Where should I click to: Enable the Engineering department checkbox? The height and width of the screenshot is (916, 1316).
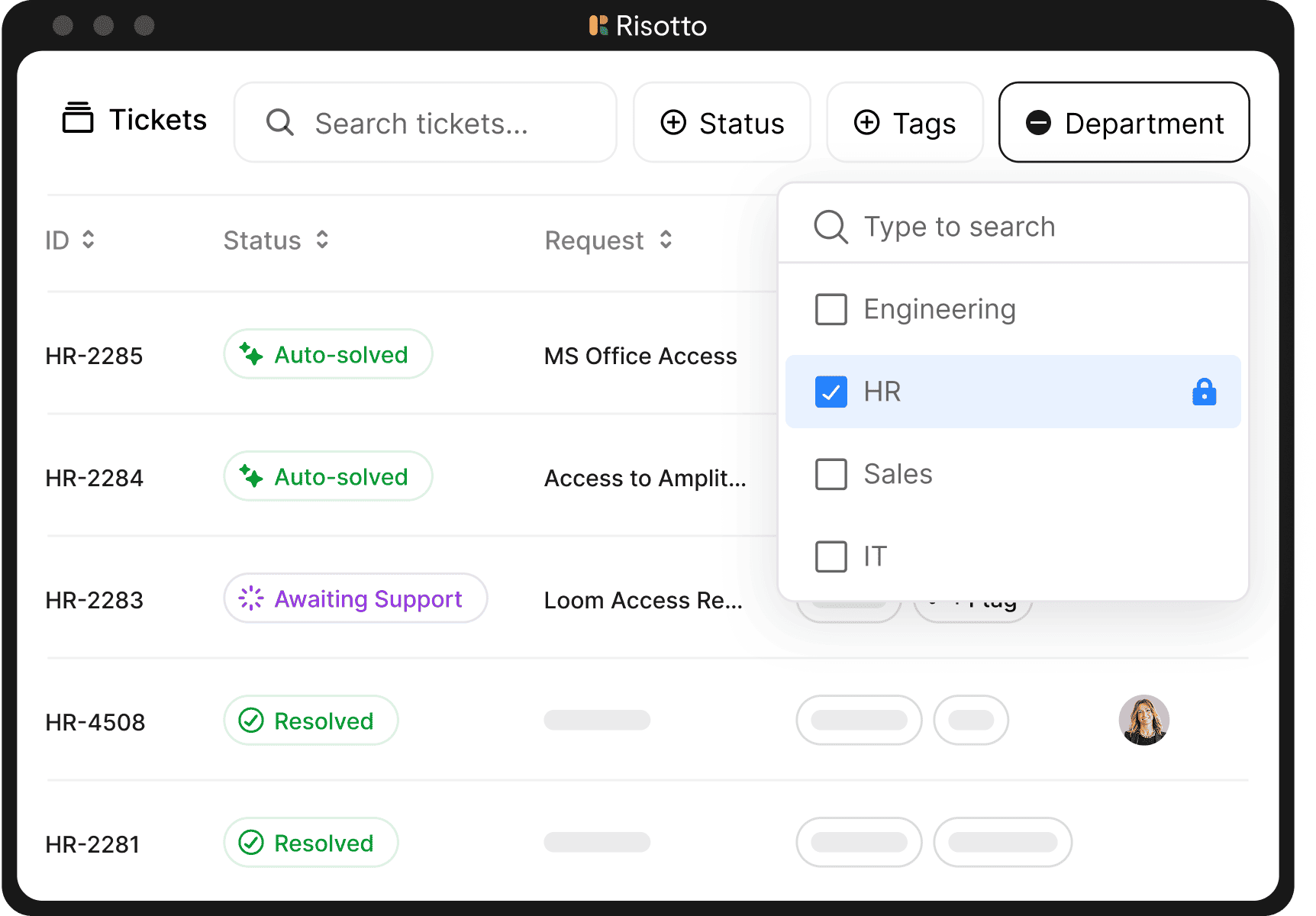(831, 309)
